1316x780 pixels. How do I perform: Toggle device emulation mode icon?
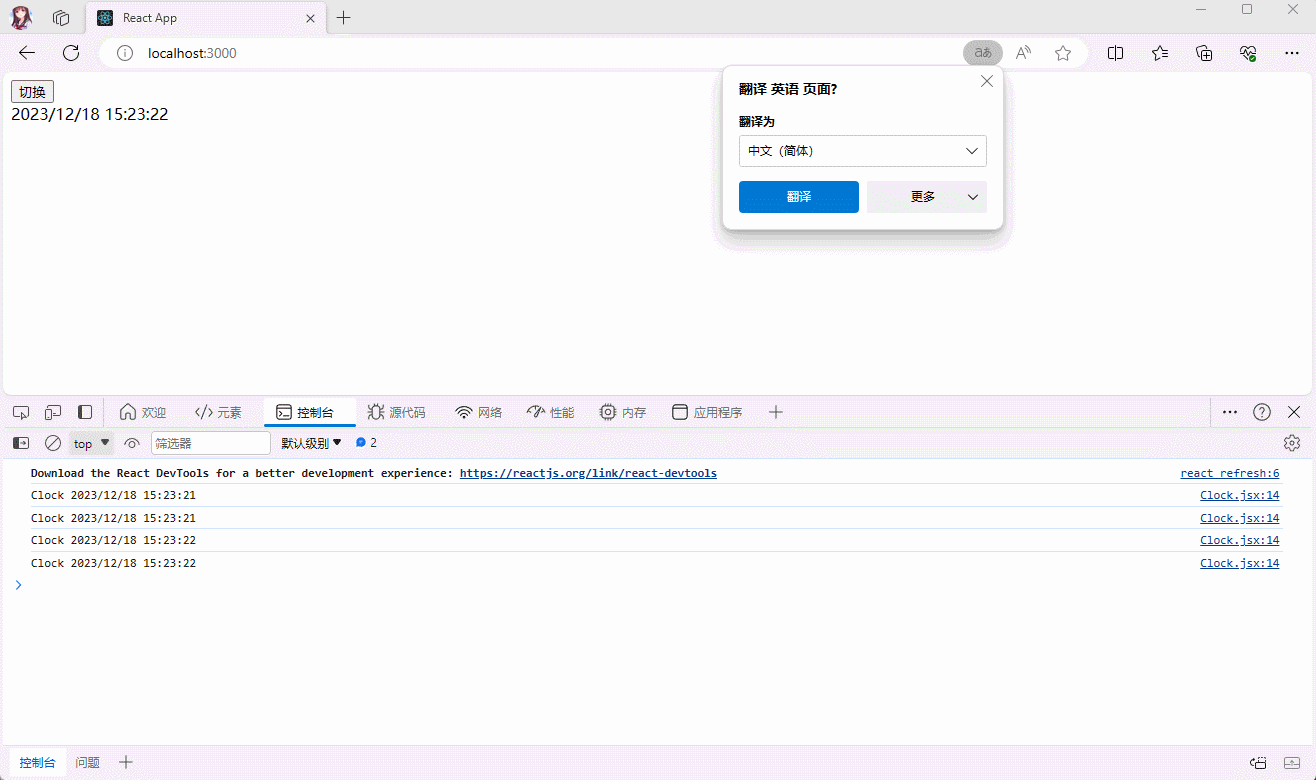coord(53,412)
